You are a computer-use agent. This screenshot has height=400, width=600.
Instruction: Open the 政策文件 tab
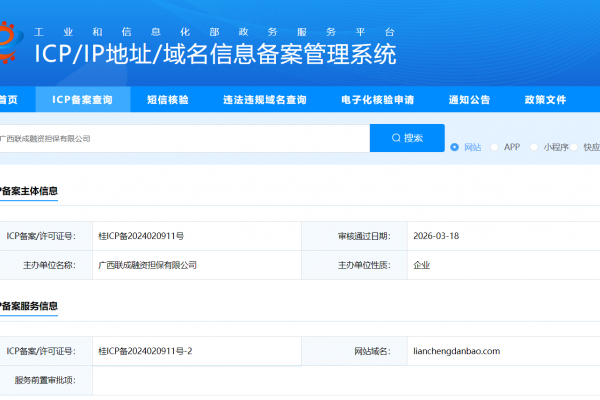[x=545, y=100]
